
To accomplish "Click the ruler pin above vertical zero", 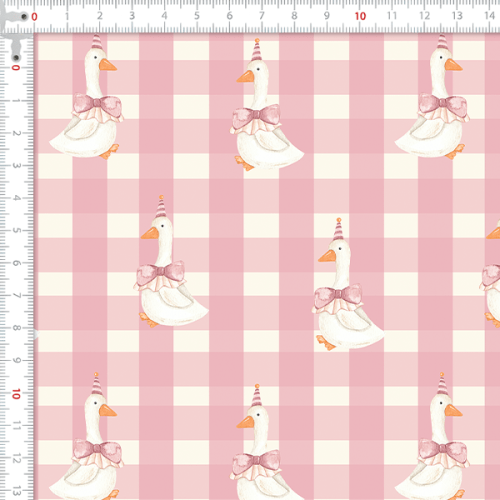I will click(16, 58).
